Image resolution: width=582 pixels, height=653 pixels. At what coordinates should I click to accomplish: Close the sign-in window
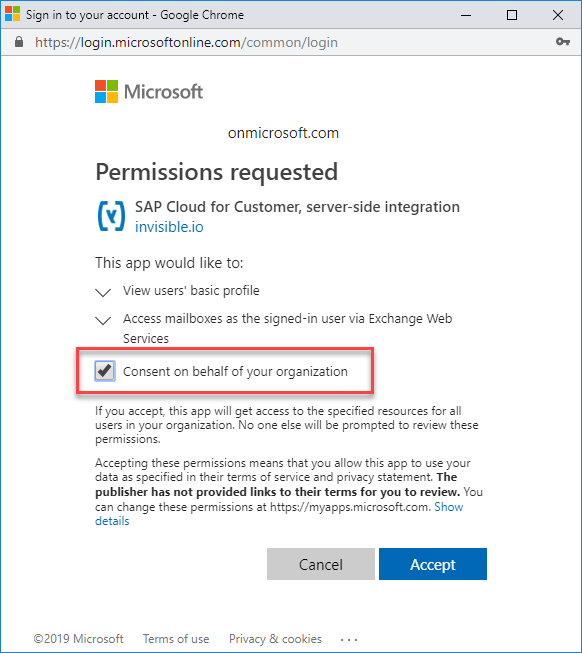[x=558, y=15]
